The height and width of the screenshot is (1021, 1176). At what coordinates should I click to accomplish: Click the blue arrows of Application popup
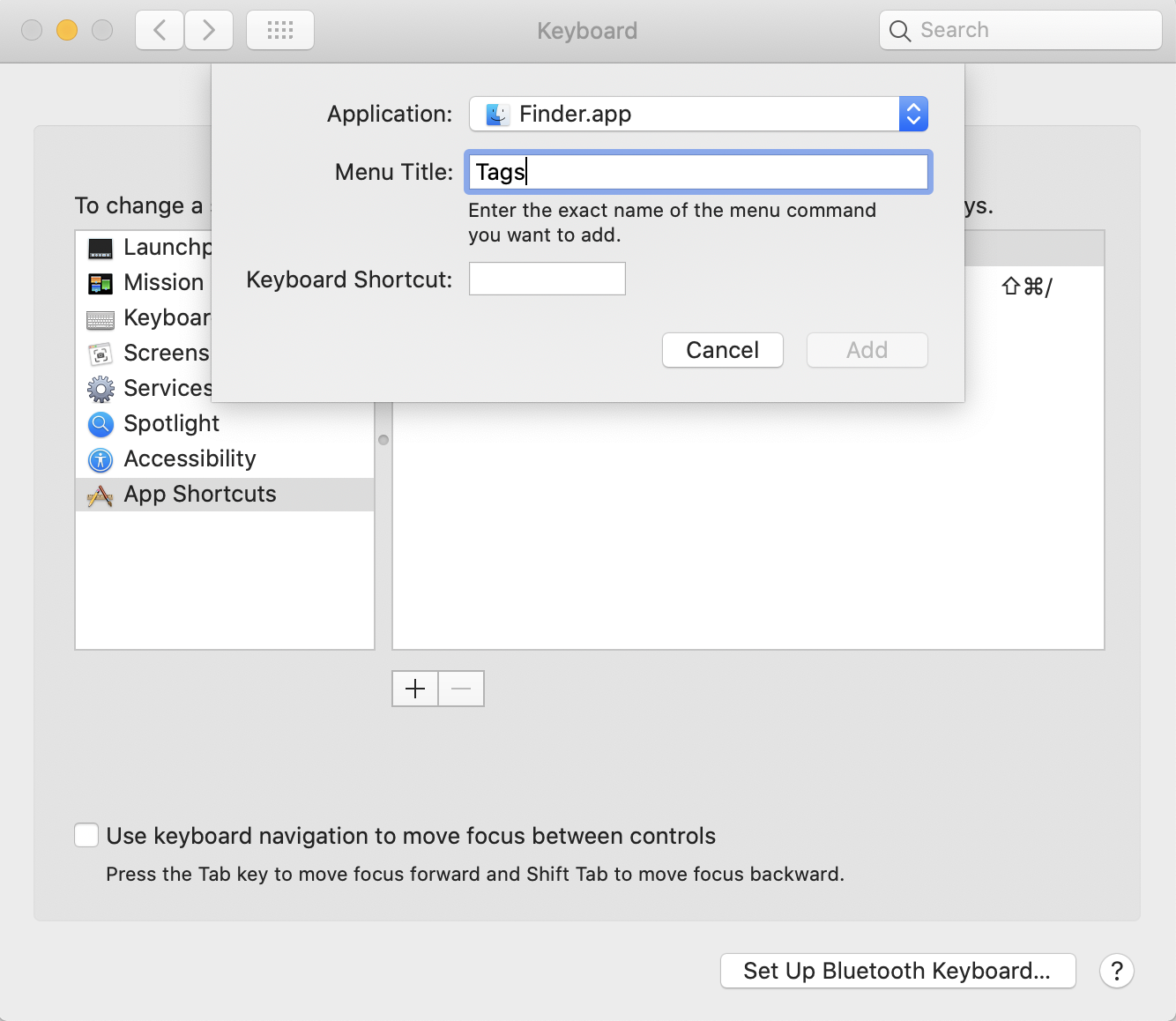click(913, 114)
